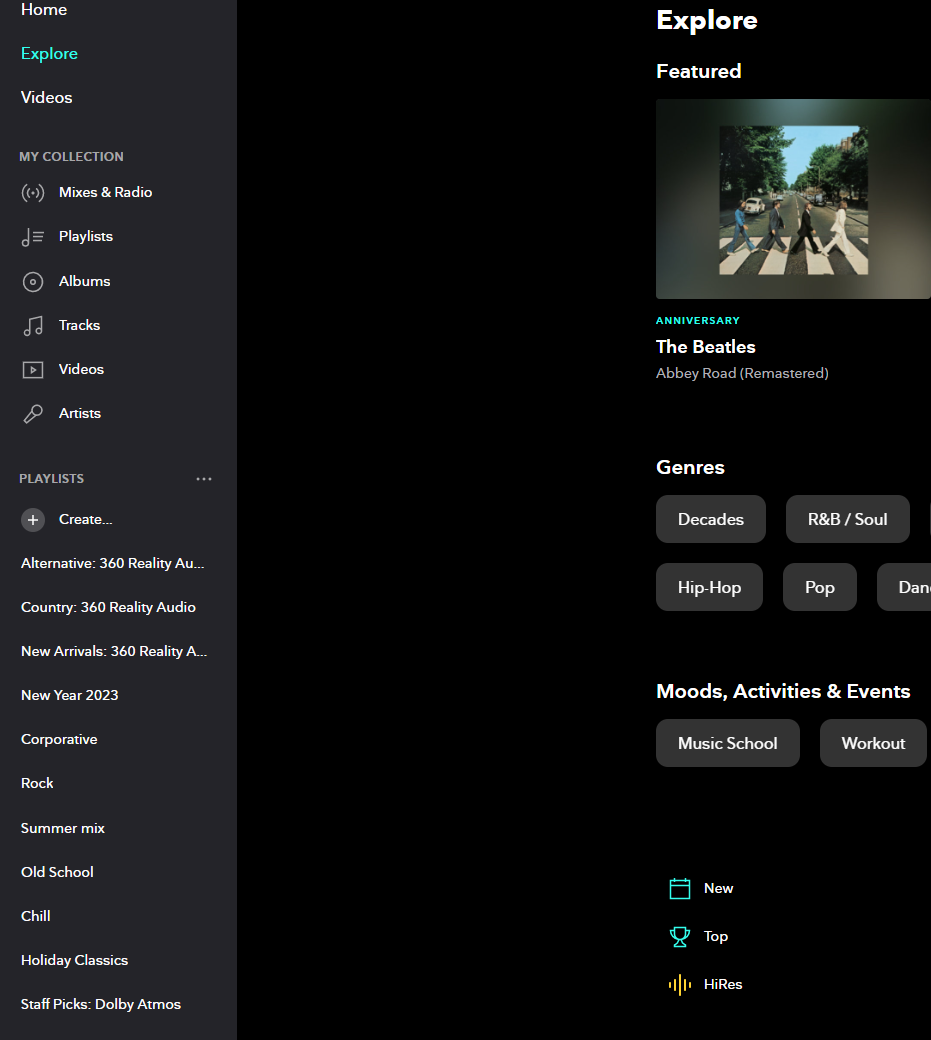The image size is (931, 1040).
Task: Click the Albums disc icon
Action: click(x=32, y=282)
